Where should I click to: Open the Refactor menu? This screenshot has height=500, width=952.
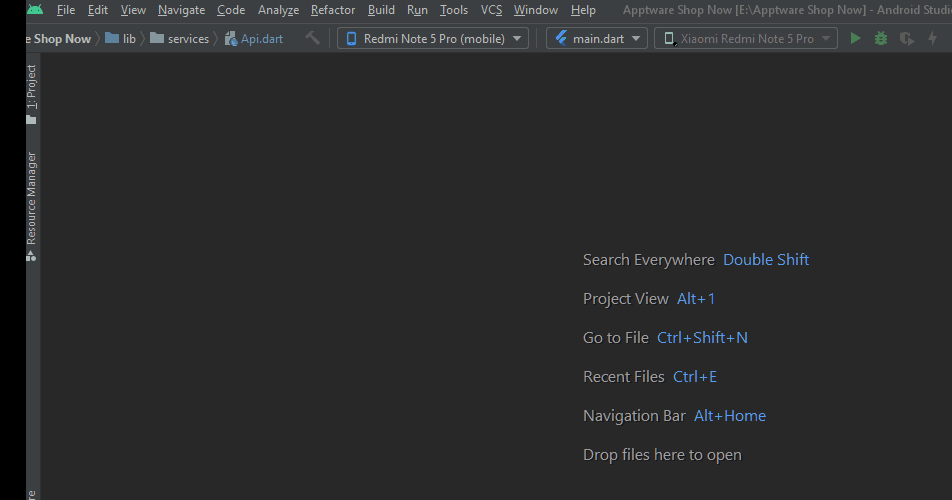click(333, 10)
